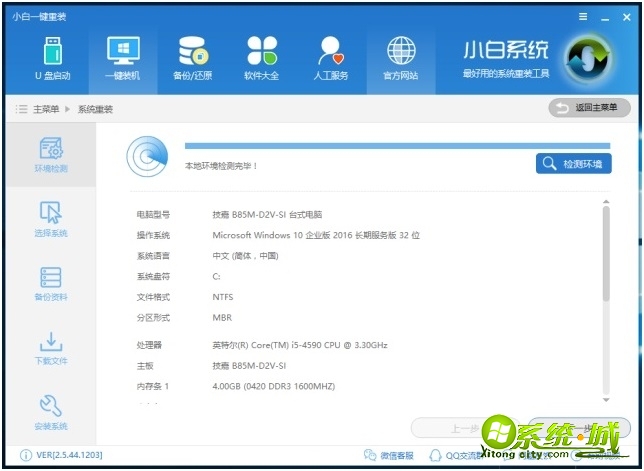
Task: Click the radar scan icon
Action: pyautogui.click(x=147, y=156)
